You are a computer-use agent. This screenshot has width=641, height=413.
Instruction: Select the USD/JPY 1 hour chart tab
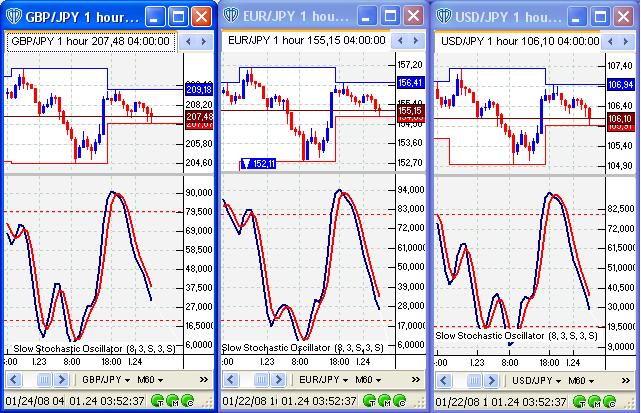[x=520, y=41]
